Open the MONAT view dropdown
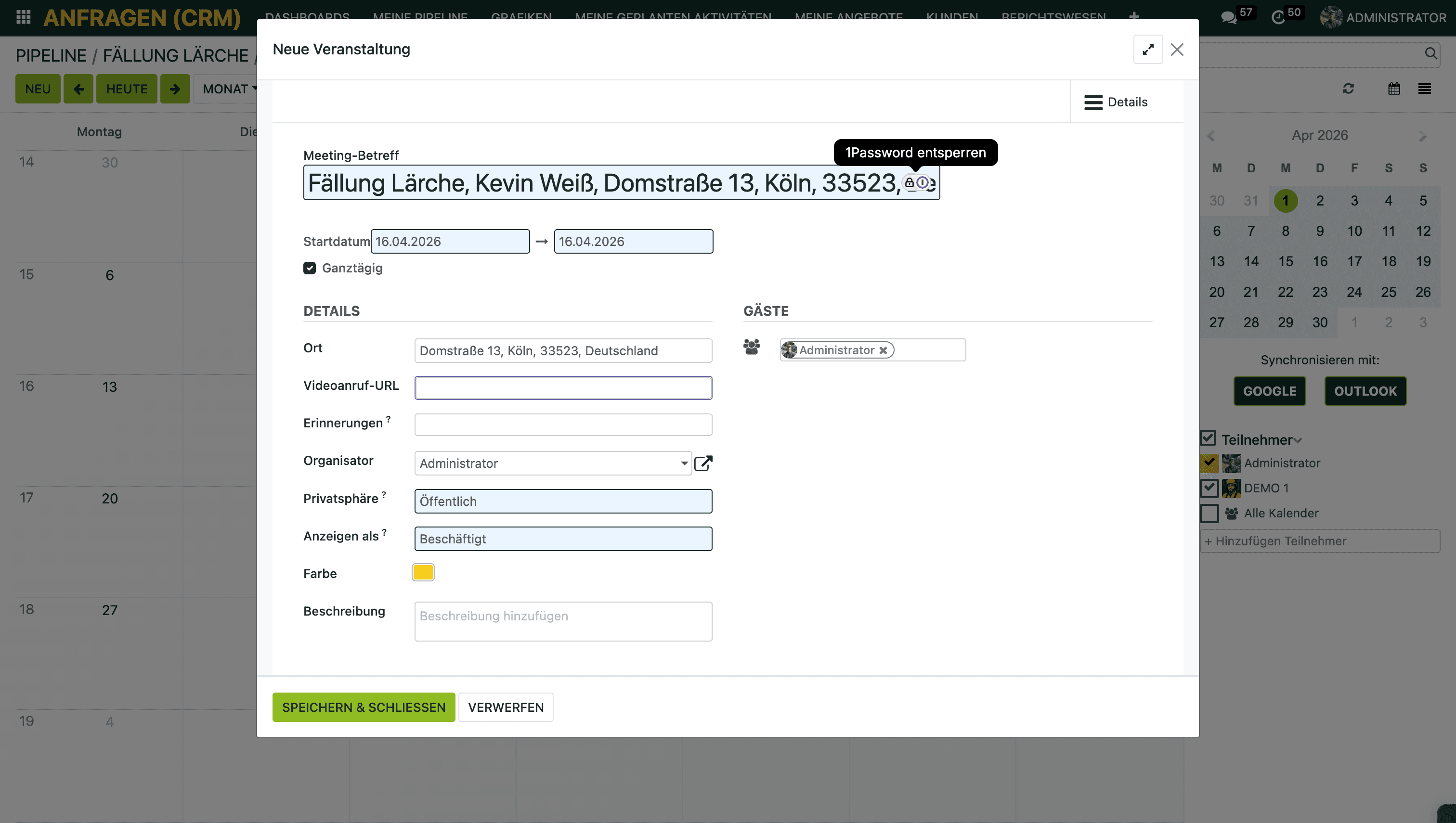 click(x=229, y=89)
